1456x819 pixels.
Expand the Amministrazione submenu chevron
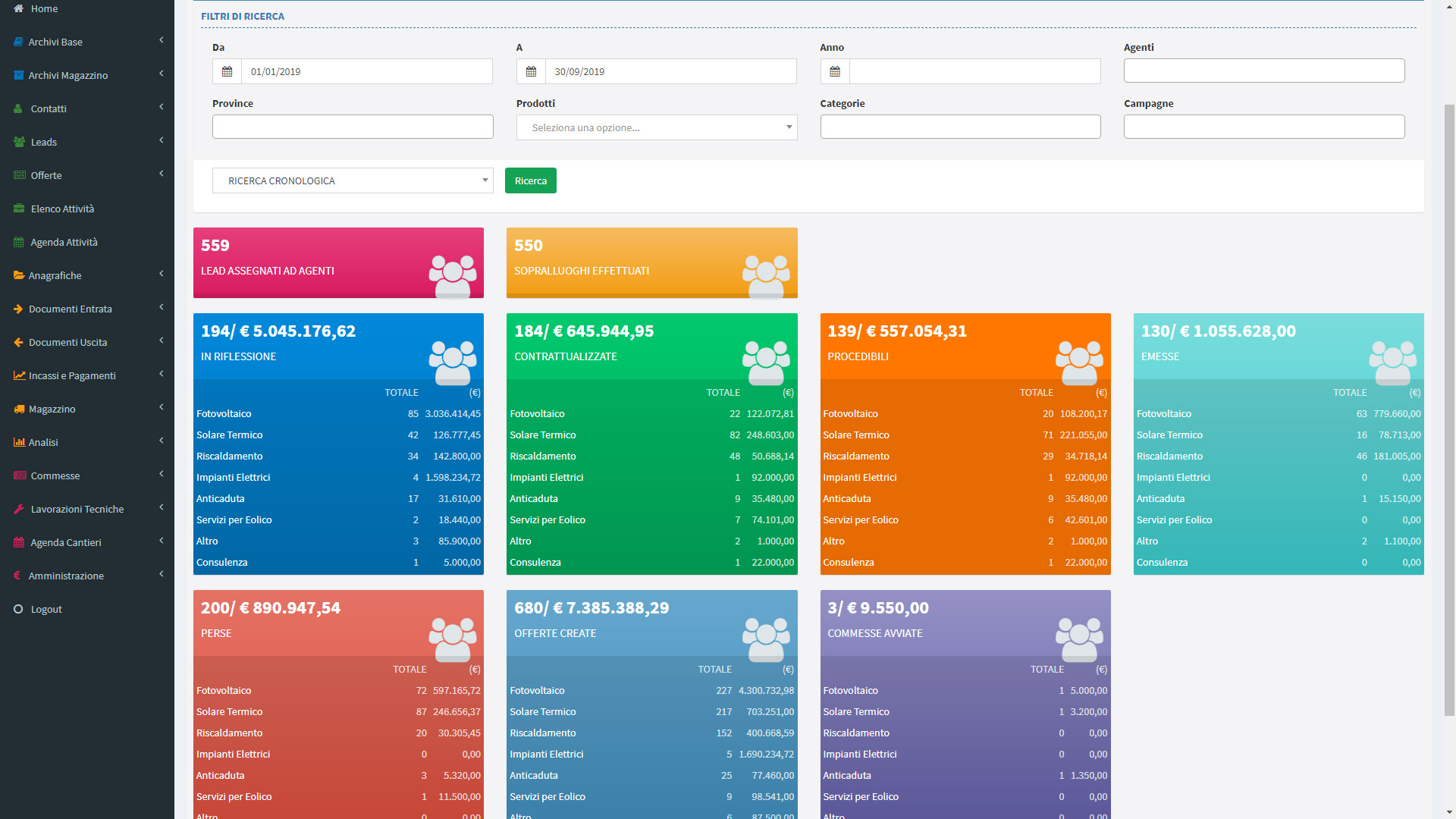[x=162, y=575]
